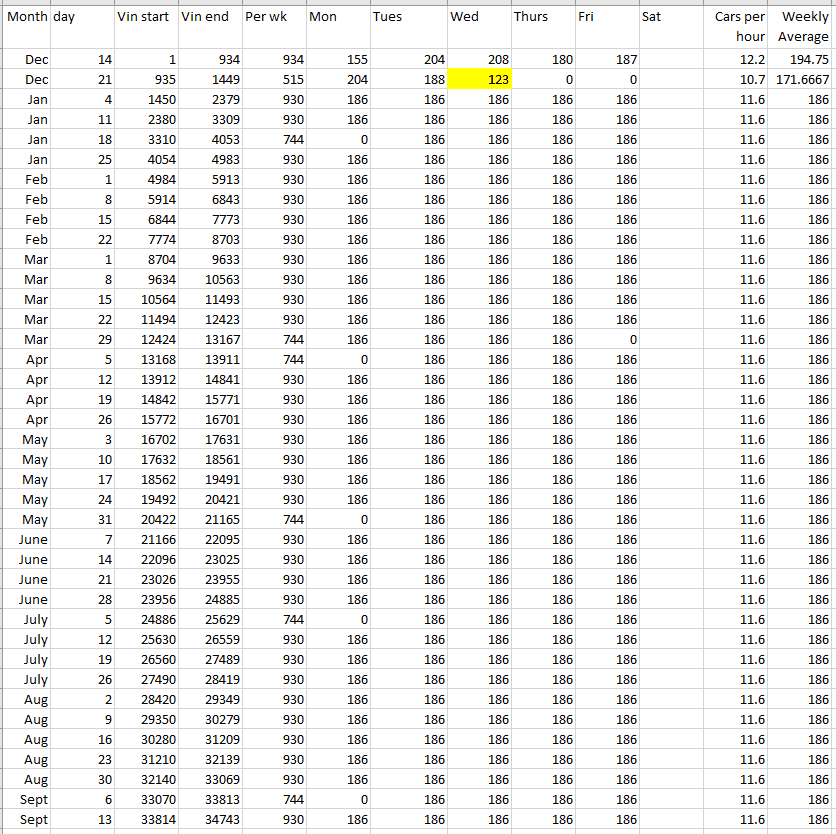Select the Wed cell showing 208
Viewport: 836px width, 834px height.
(x=479, y=60)
